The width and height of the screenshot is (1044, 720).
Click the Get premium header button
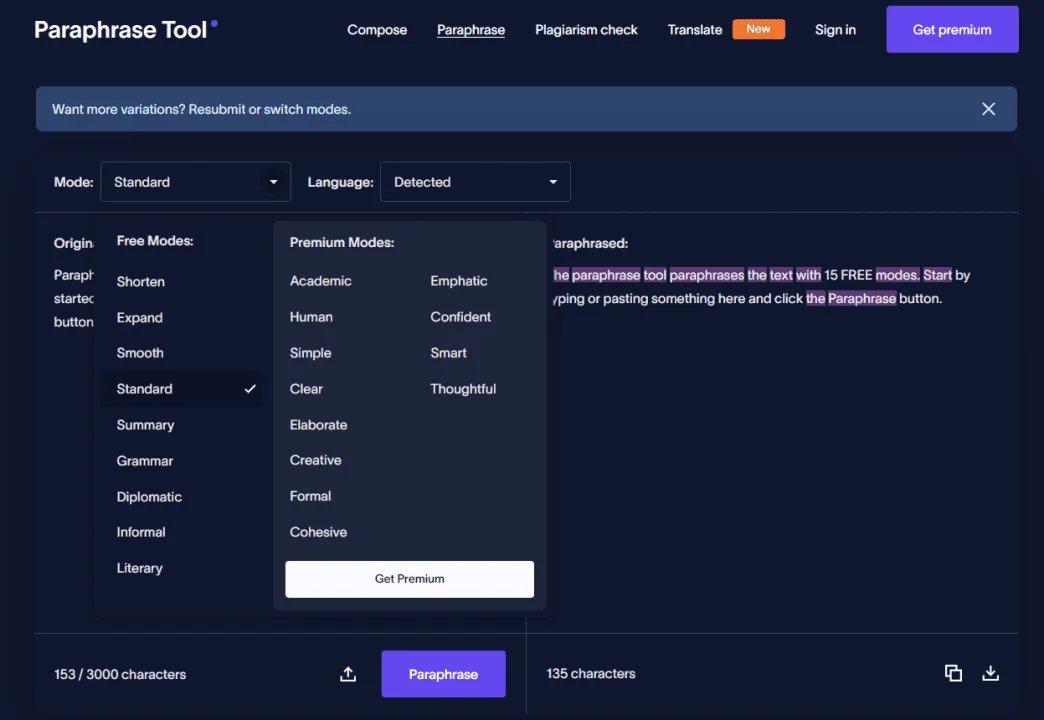952,29
